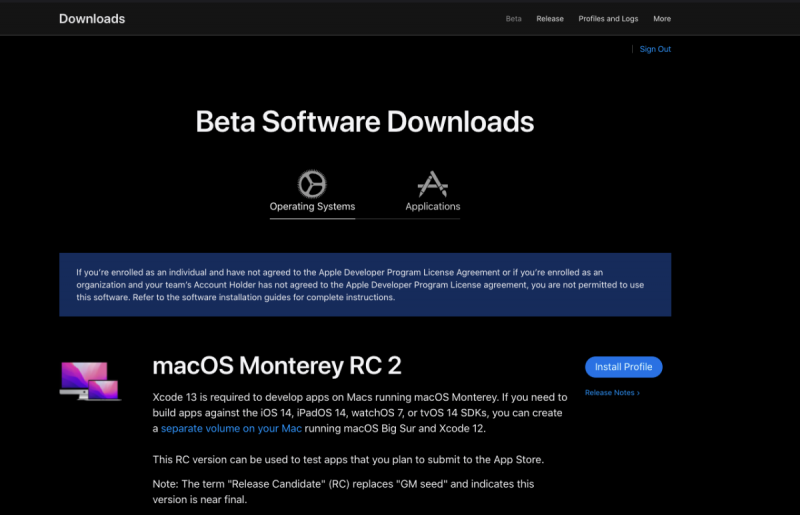Click the Sign Out link
This screenshot has width=800, height=515.
(655, 49)
